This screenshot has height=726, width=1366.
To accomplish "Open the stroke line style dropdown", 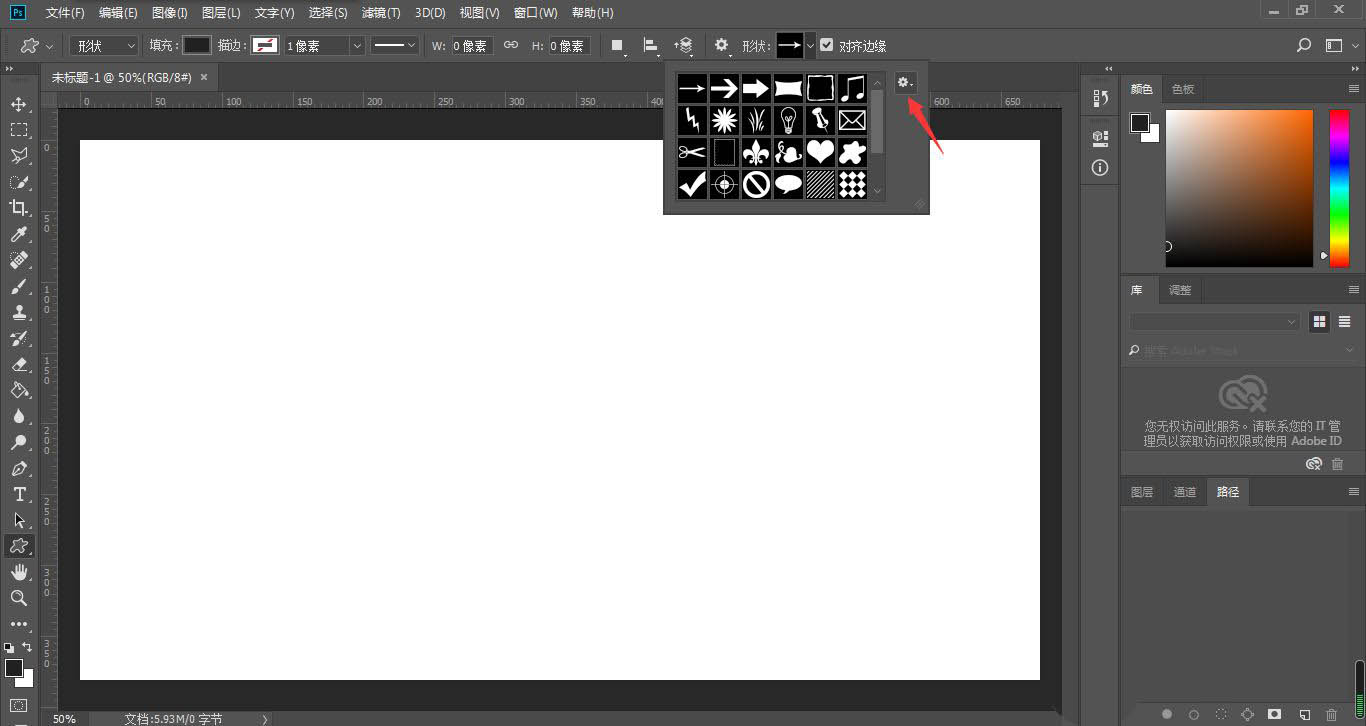I will pyautogui.click(x=394, y=45).
